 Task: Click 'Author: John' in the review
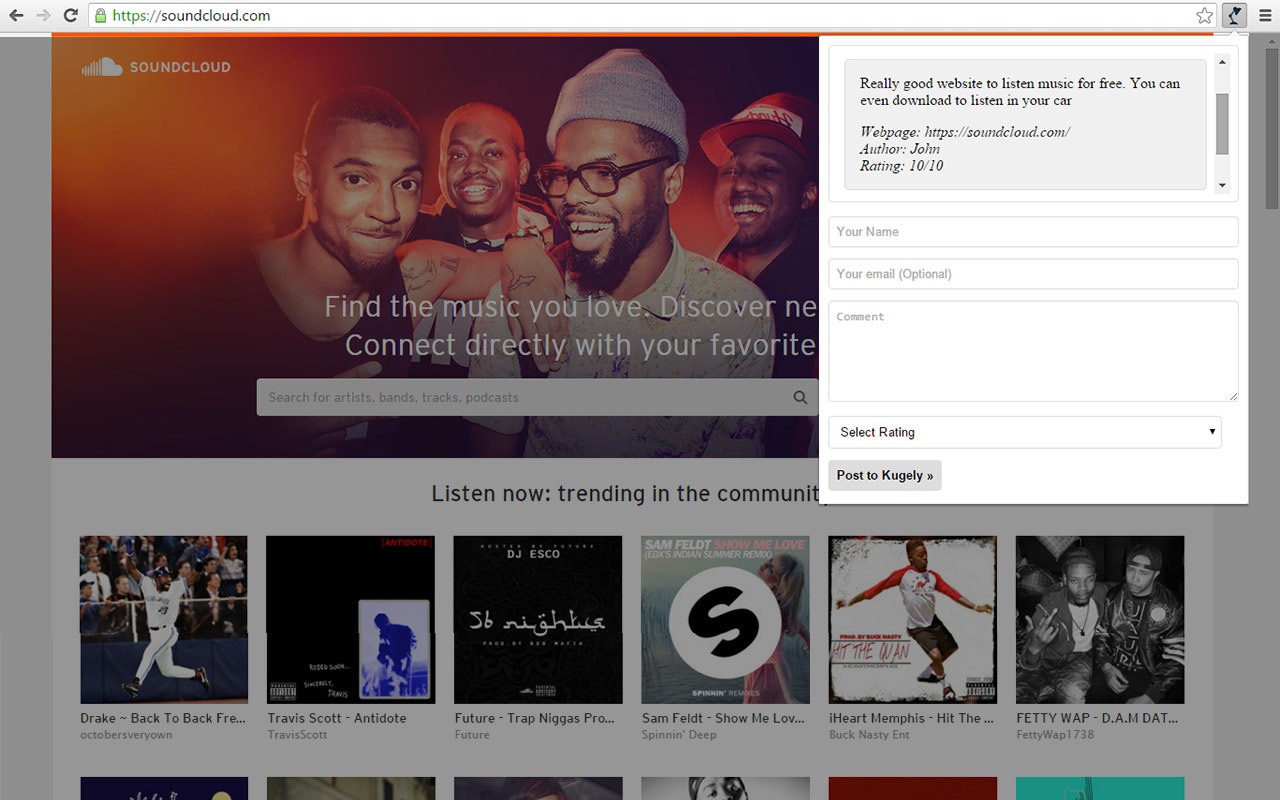900,149
